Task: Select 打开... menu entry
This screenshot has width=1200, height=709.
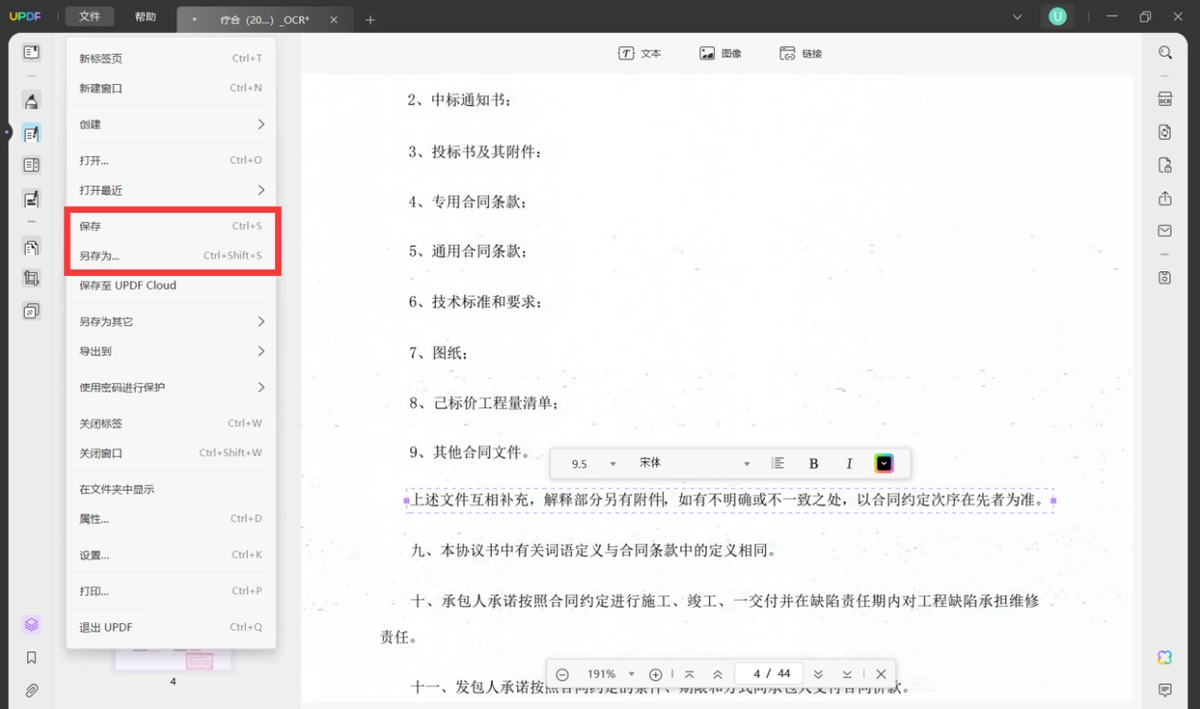Action: tap(171, 160)
